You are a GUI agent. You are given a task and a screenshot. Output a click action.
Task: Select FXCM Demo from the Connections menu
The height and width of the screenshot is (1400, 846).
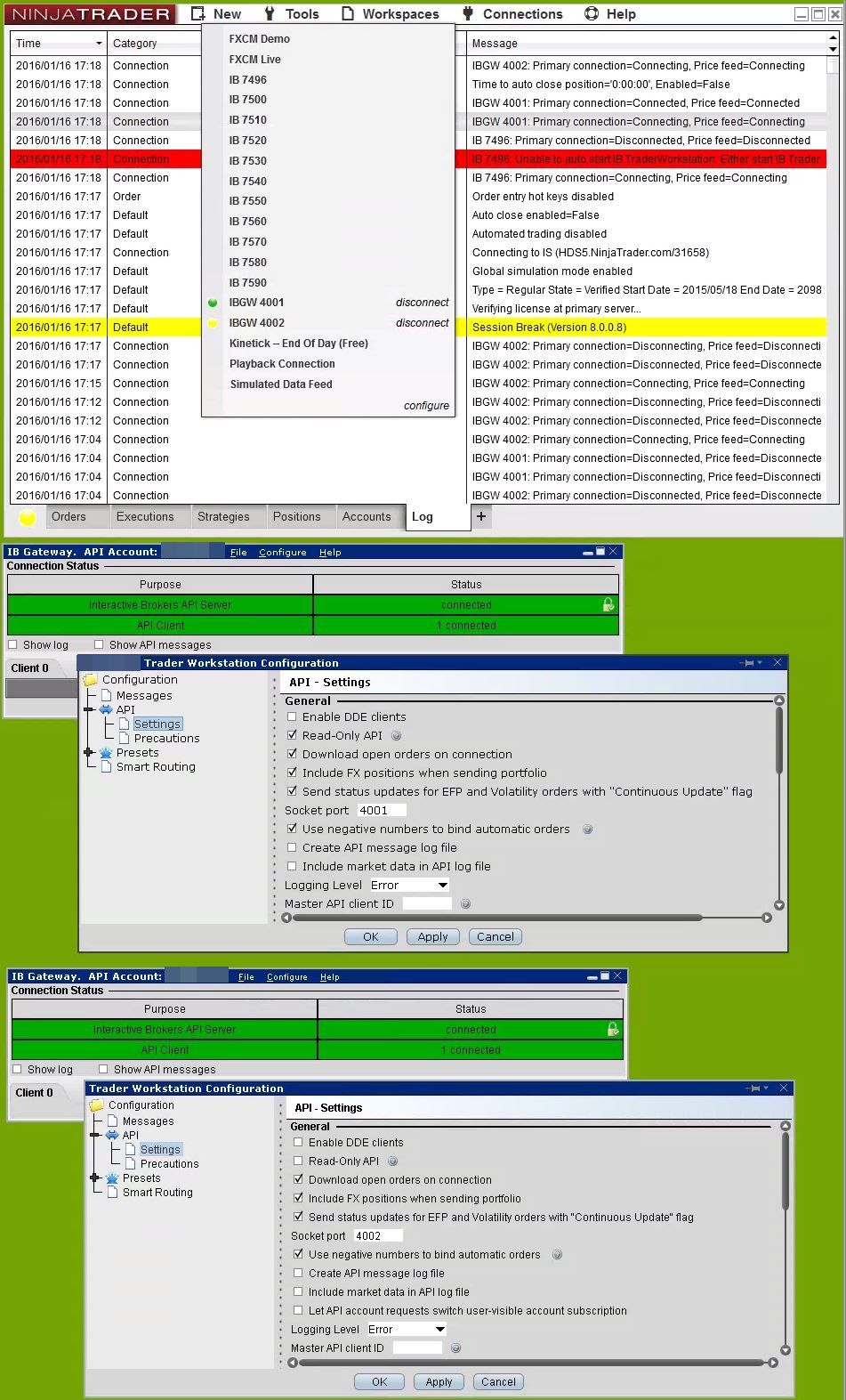tap(260, 39)
